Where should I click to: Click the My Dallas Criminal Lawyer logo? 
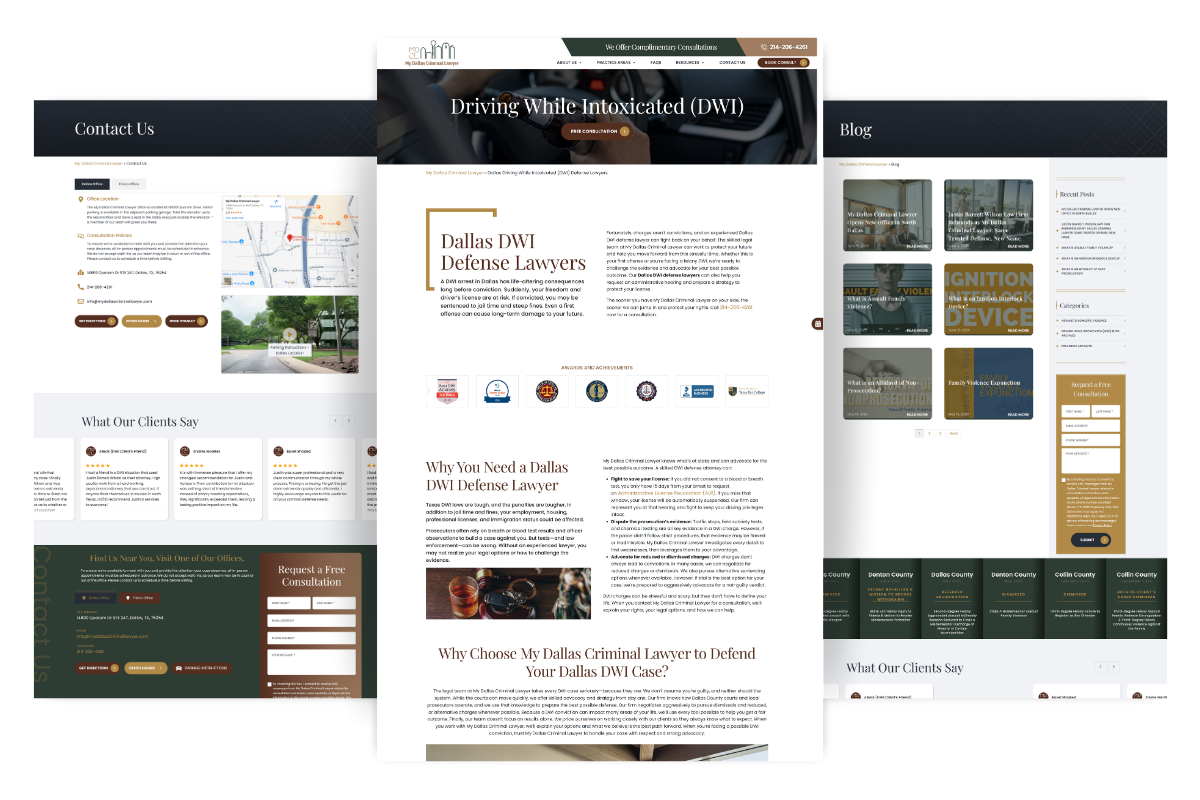point(432,53)
